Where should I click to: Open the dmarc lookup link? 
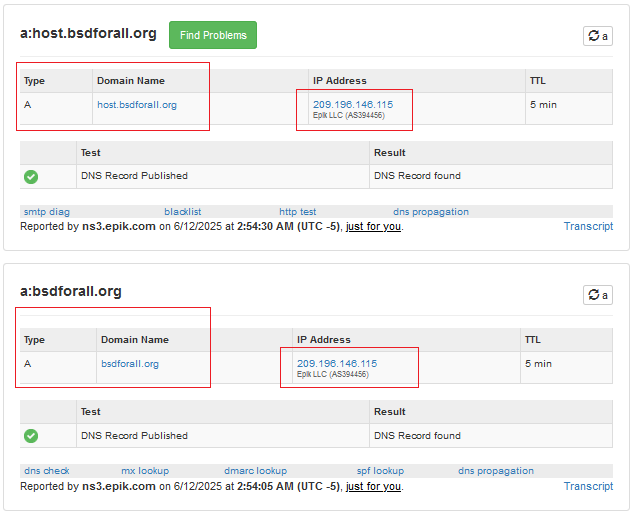pos(255,471)
